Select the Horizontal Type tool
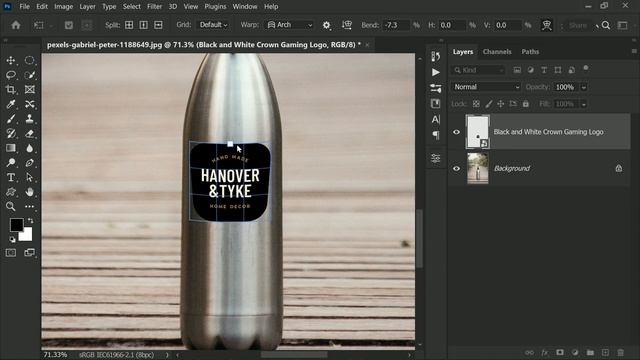640x360 pixels. (x=11, y=178)
